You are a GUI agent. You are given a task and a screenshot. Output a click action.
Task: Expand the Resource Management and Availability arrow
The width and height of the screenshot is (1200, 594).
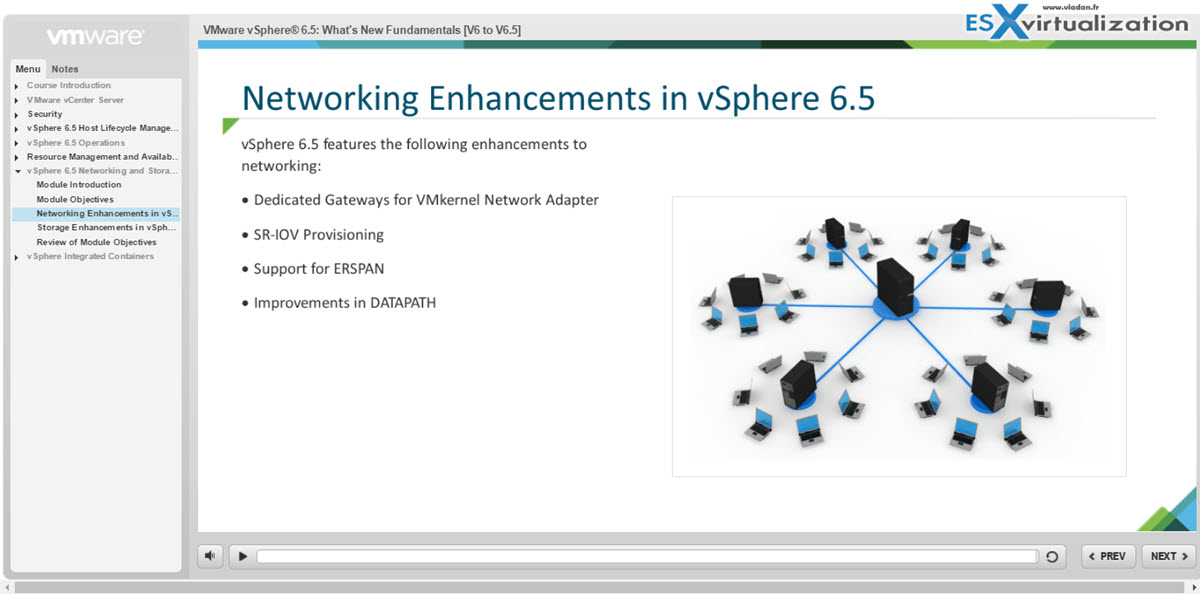point(17,158)
